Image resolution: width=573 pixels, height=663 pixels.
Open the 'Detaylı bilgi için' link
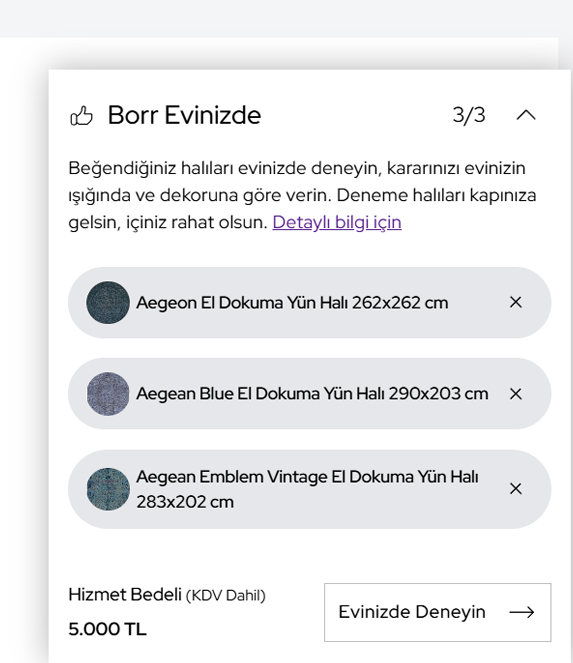[x=337, y=222]
